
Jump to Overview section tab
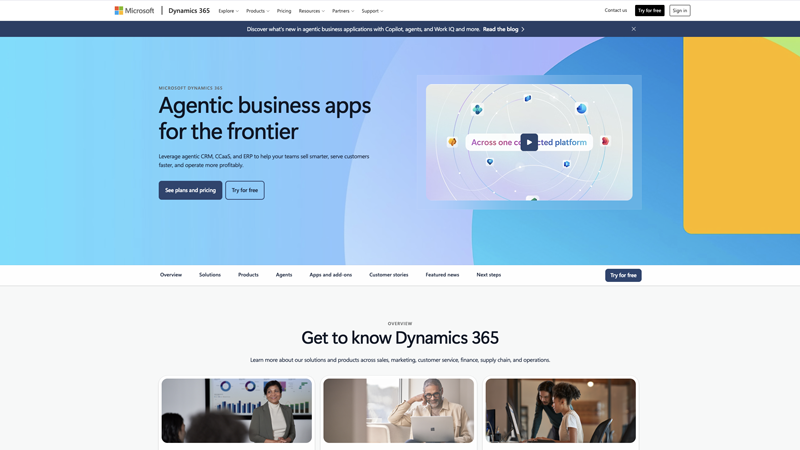point(171,274)
